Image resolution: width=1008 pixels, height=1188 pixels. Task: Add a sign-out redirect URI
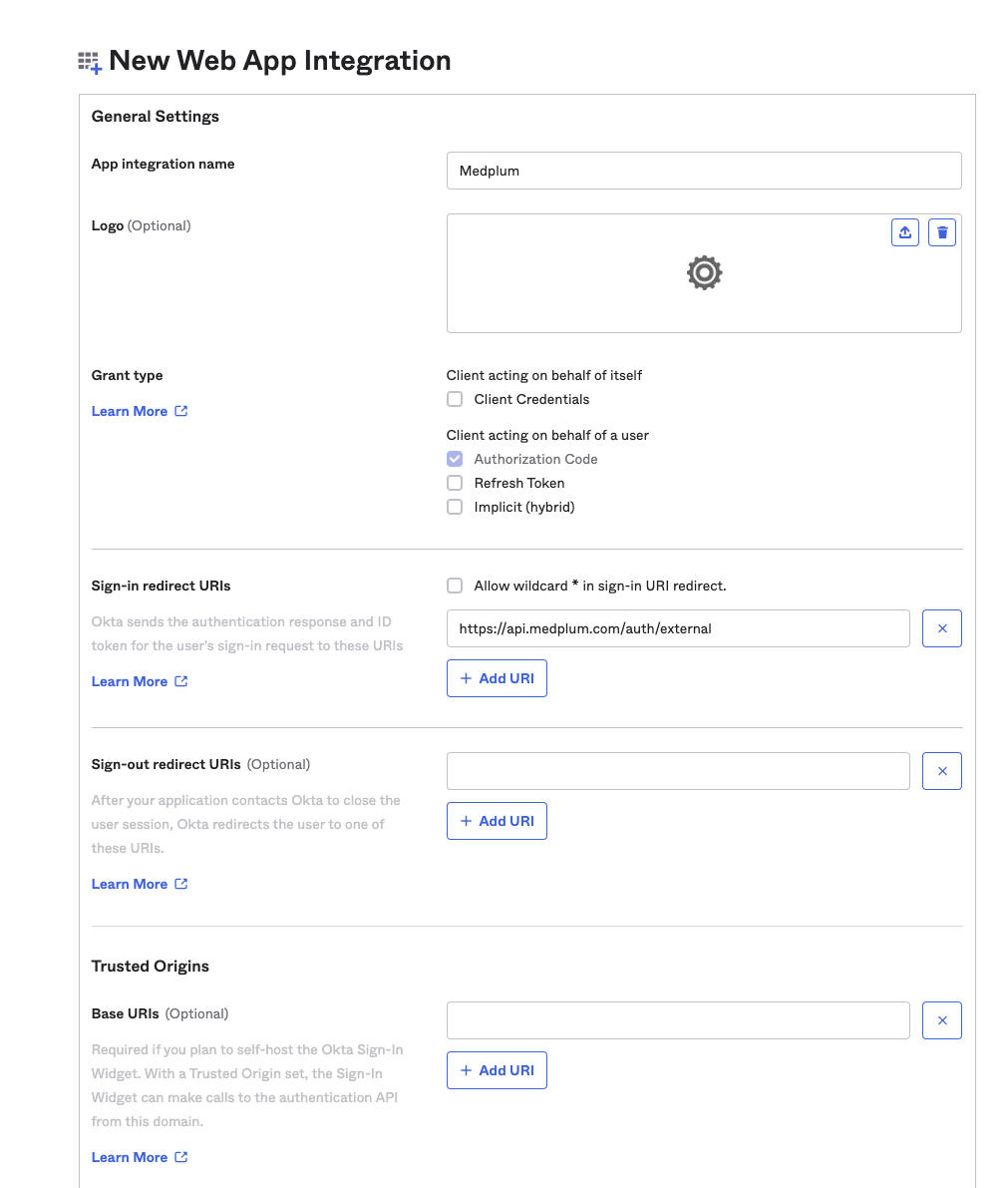click(x=497, y=820)
